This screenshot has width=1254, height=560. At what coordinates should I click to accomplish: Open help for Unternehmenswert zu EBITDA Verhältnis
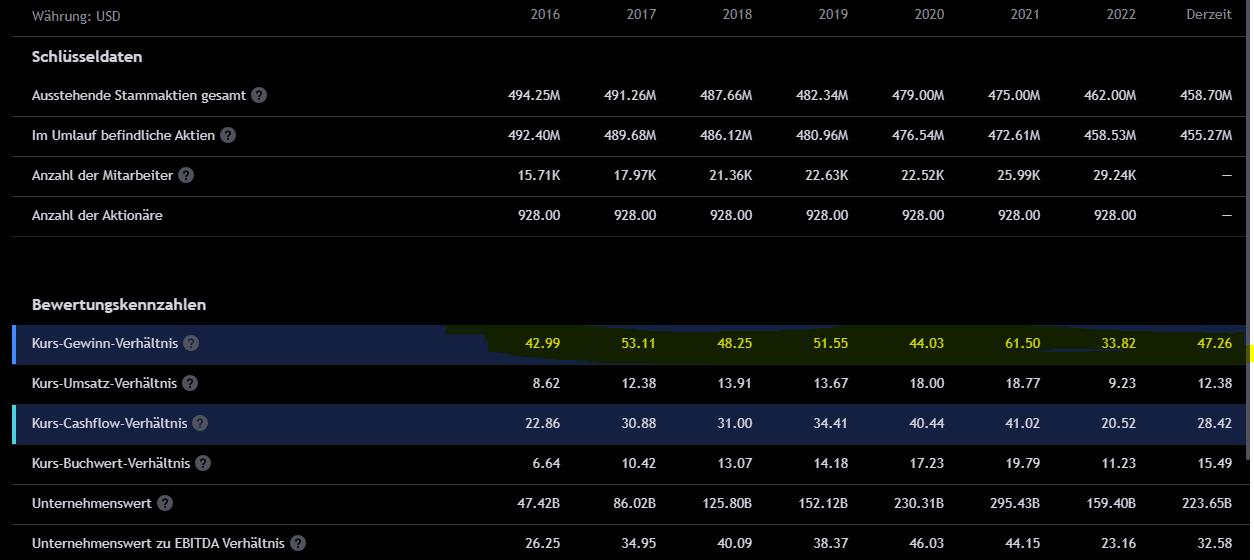298,543
